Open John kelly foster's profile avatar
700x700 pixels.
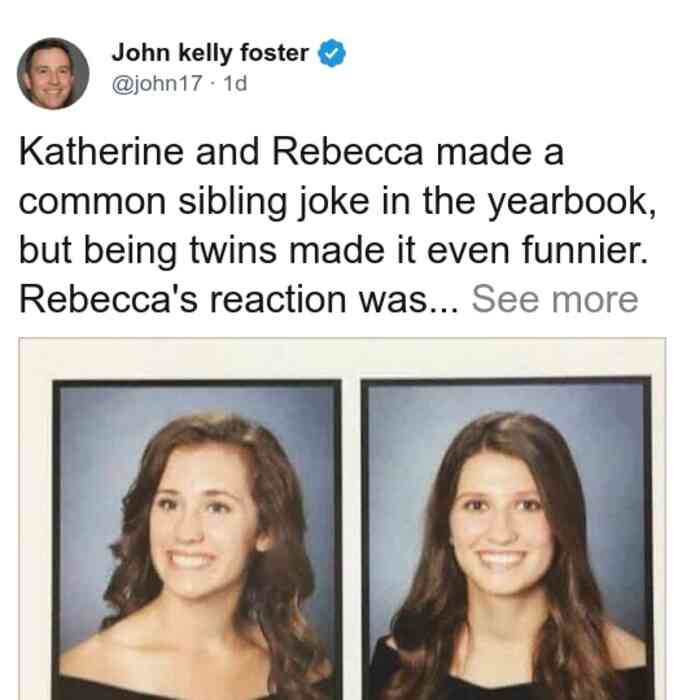click(53, 74)
